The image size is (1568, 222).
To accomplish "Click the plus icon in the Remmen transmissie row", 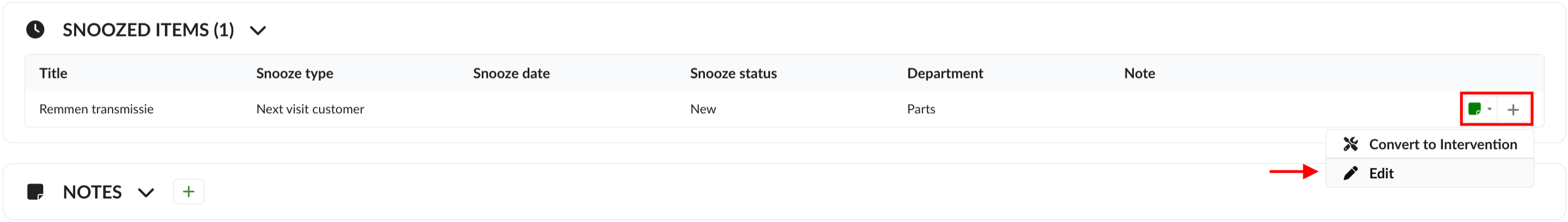I will (1513, 109).
